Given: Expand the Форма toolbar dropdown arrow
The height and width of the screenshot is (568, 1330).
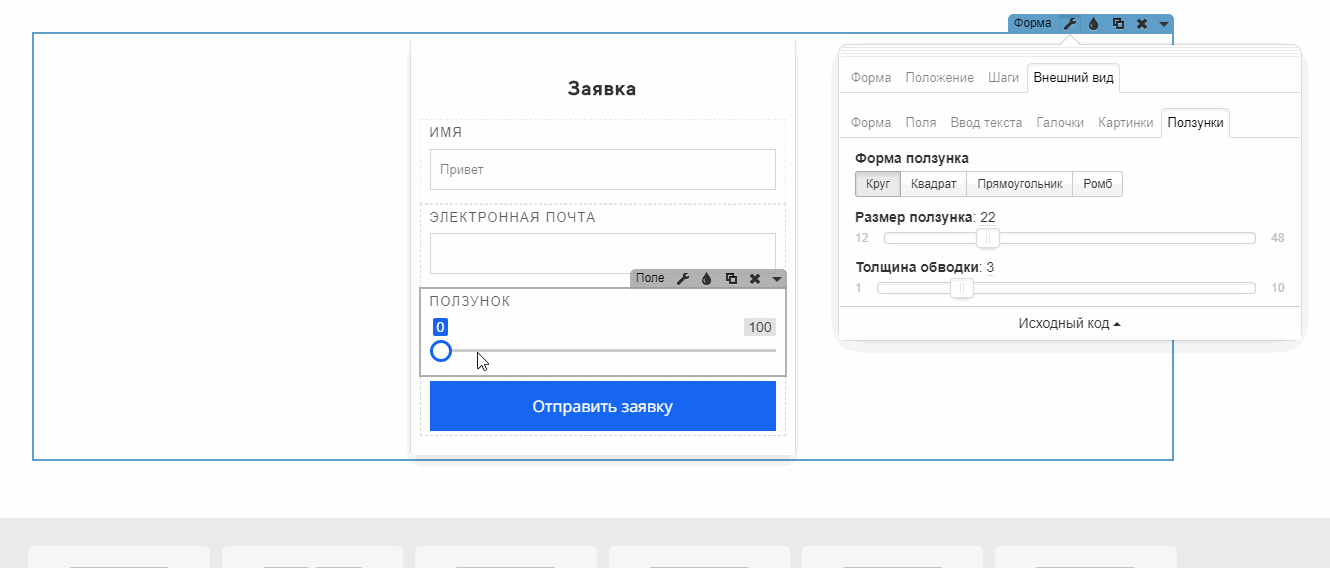Looking at the screenshot, I should (x=1164, y=23).
